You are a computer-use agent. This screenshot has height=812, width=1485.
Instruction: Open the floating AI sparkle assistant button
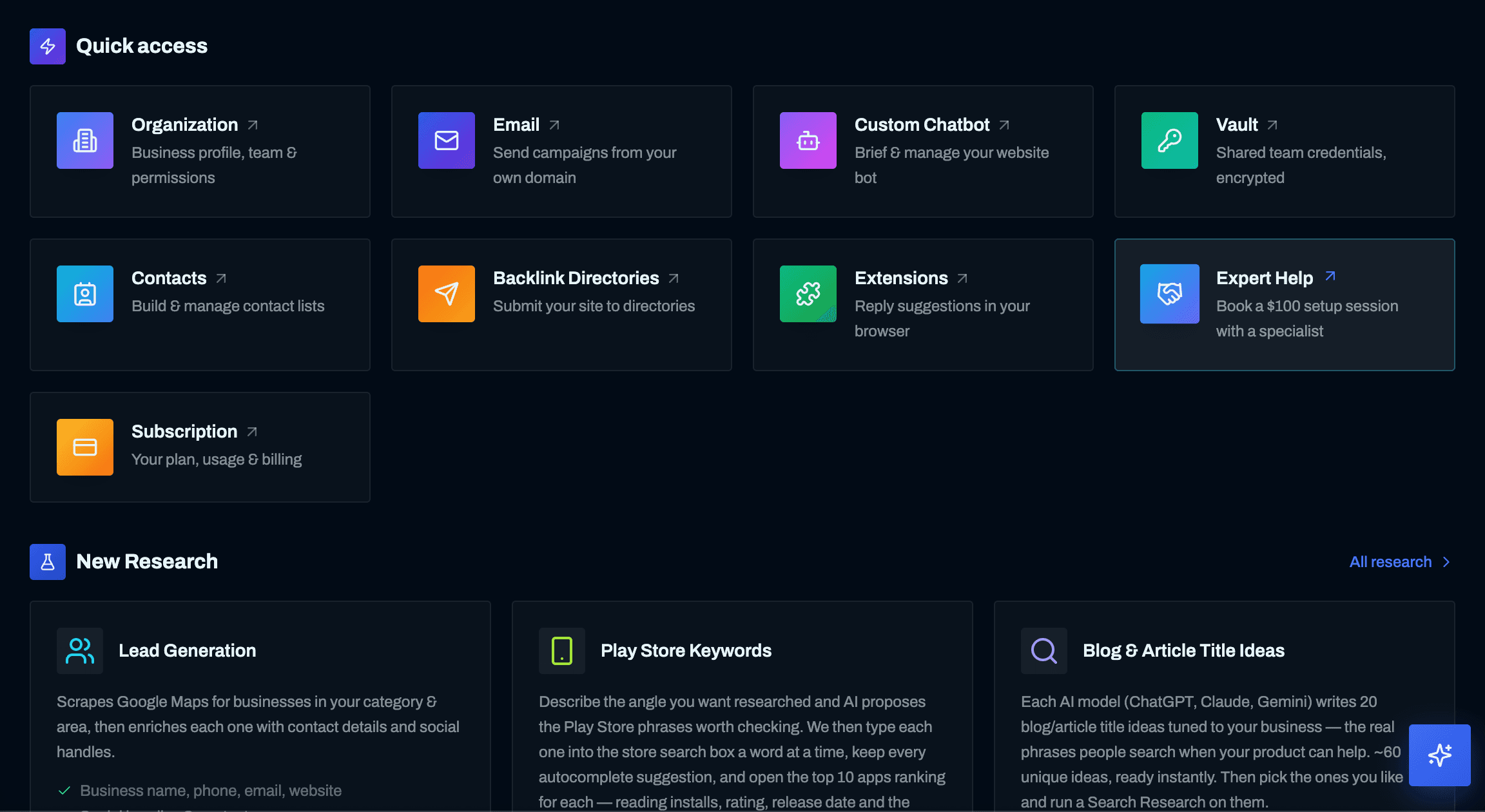point(1440,755)
